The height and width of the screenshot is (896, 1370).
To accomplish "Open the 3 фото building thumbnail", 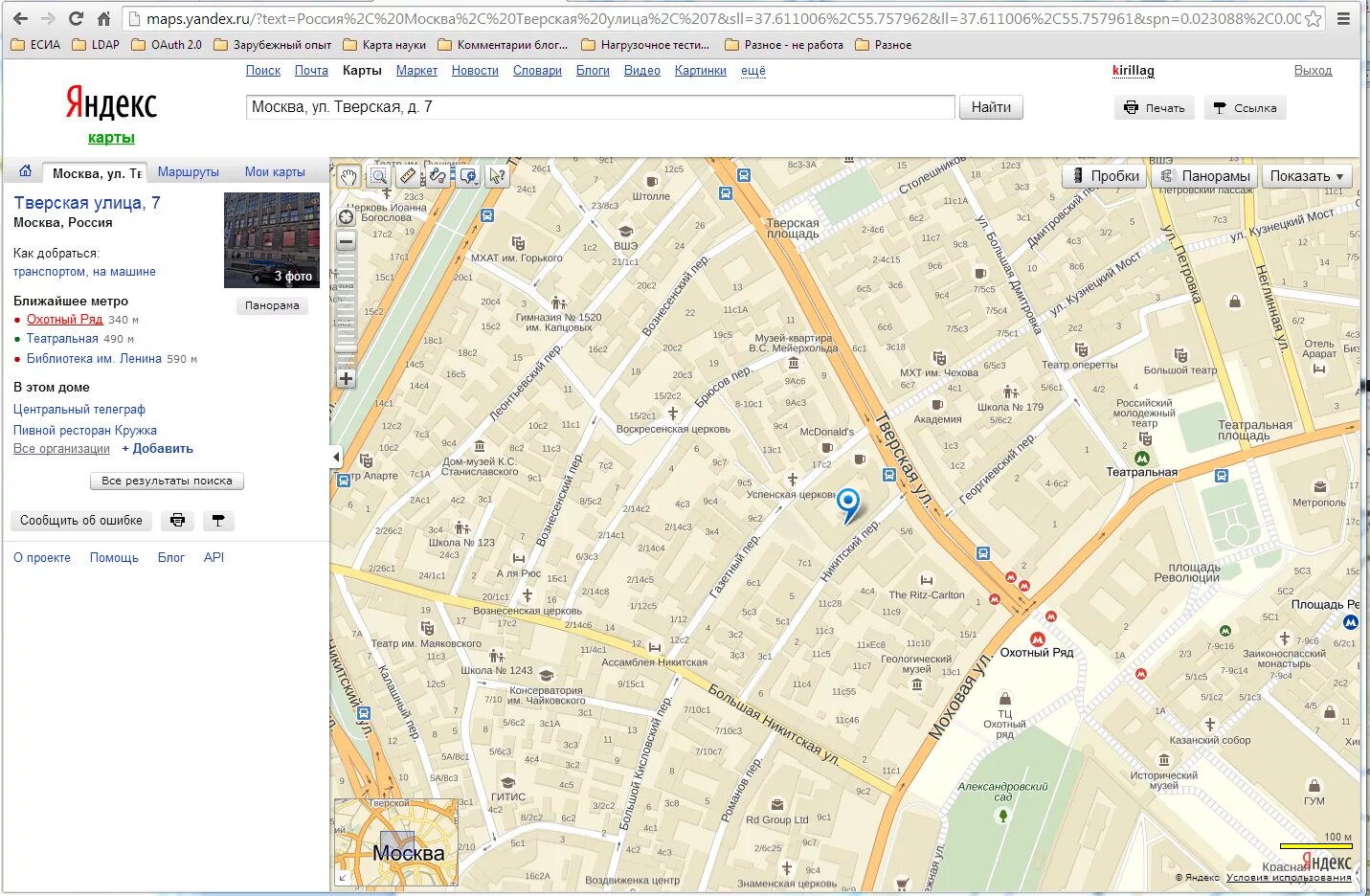I will click(272, 240).
